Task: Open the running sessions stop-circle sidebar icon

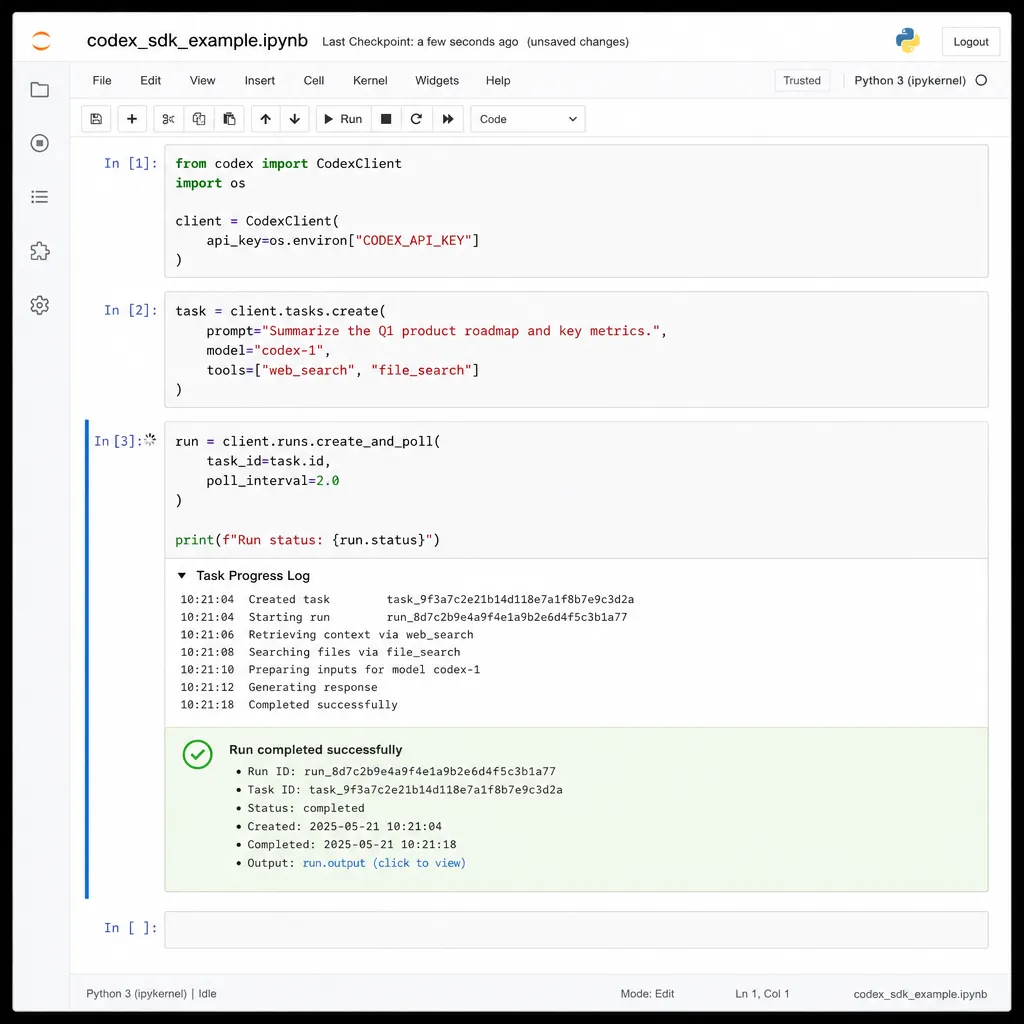Action: (40, 143)
